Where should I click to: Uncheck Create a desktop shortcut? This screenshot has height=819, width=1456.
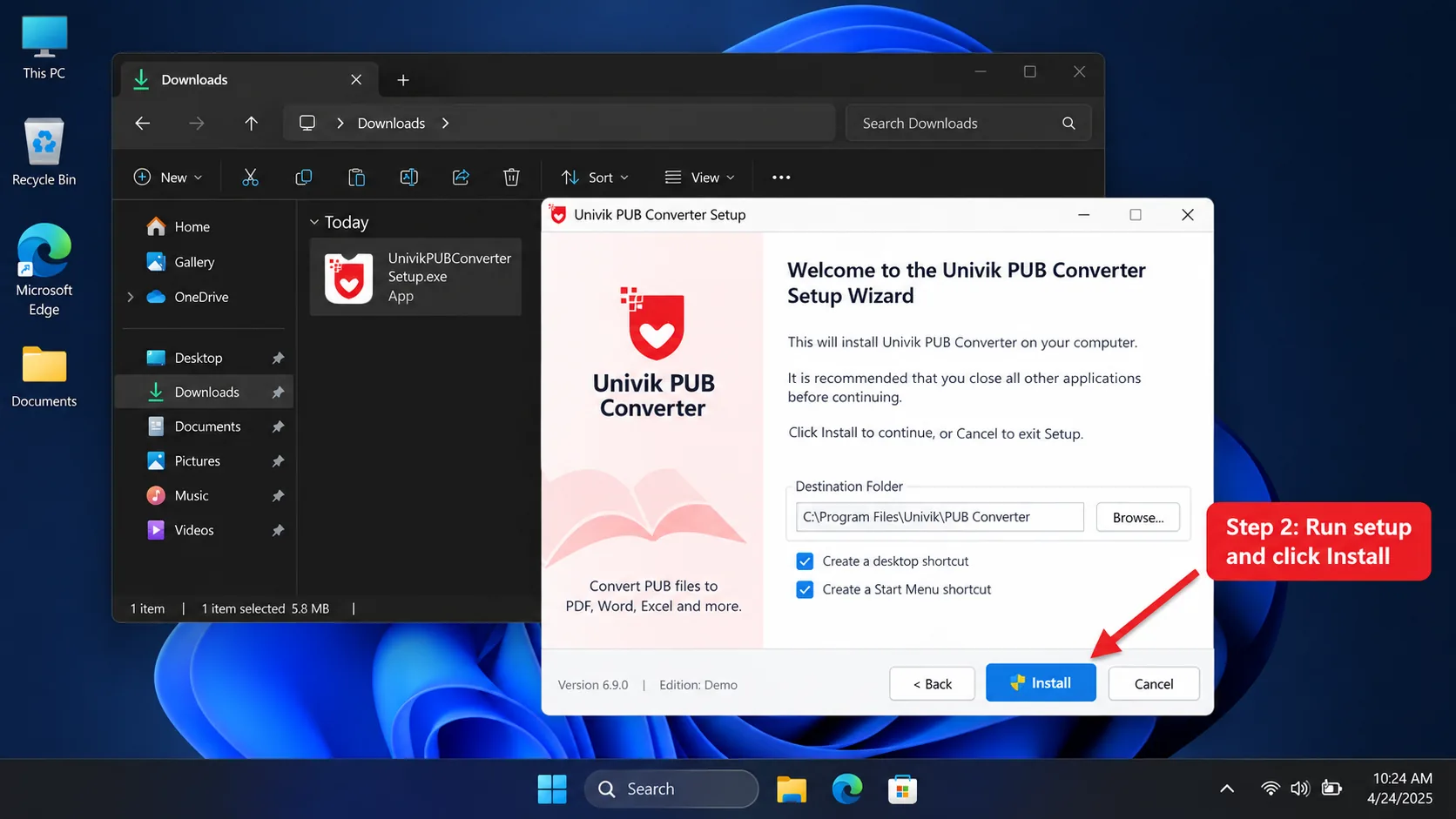point(805,561)
